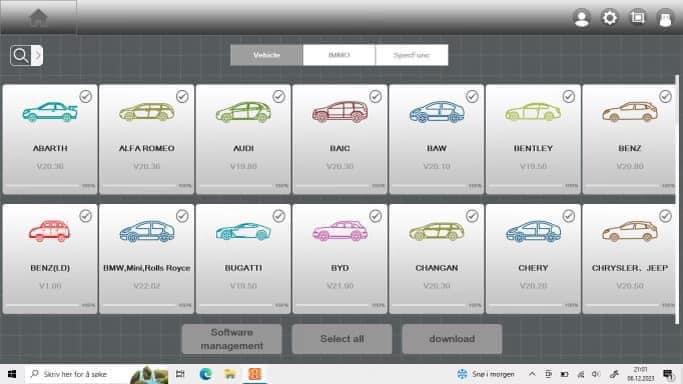The height and width of the screenshot is (384, 683).
Task: Switch to the Vehicle tab
Action: [x=267, y=55]
